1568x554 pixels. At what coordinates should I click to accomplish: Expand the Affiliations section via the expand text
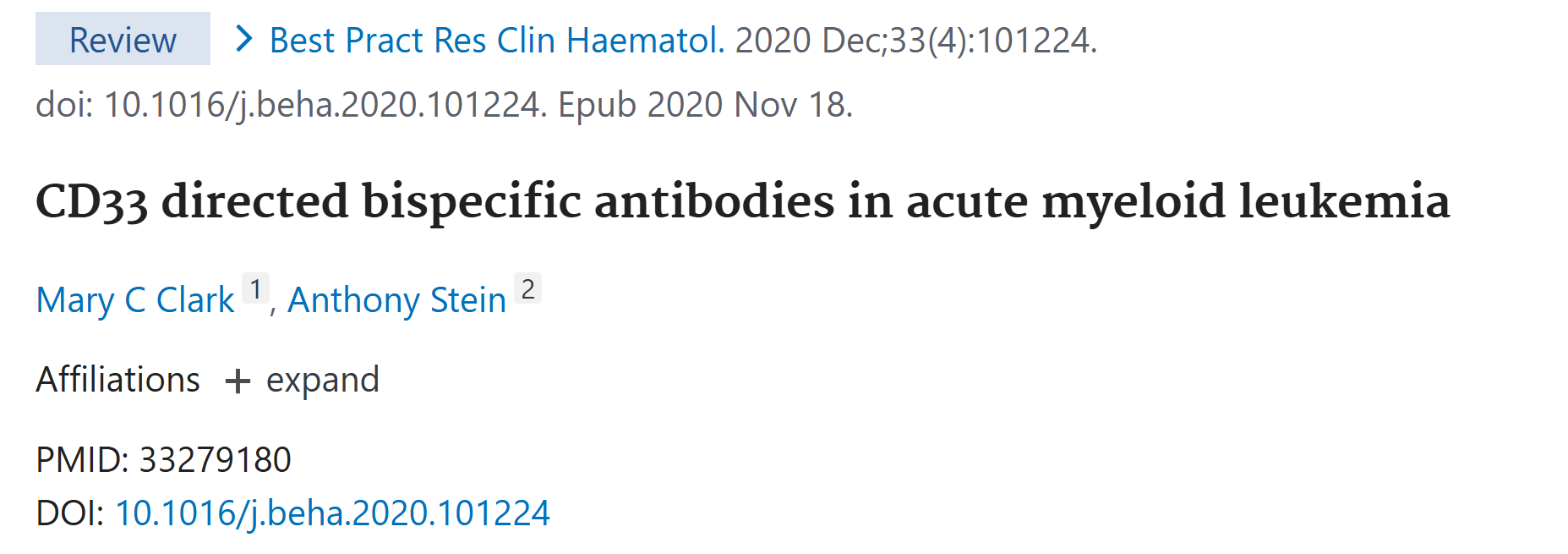[x=322, y=380]
